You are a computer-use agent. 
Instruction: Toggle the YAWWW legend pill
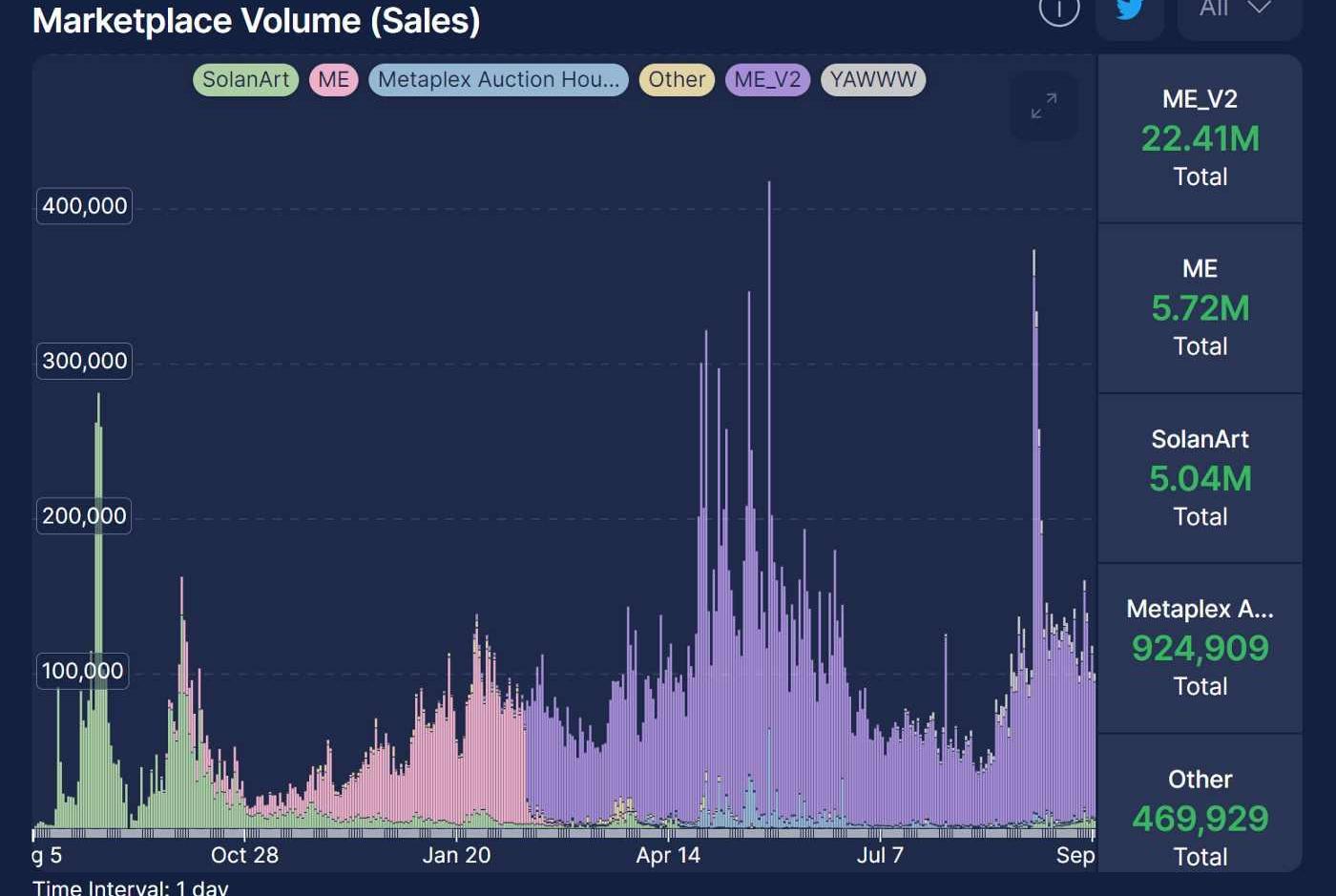pyautogui.click(x=872, y=80)
